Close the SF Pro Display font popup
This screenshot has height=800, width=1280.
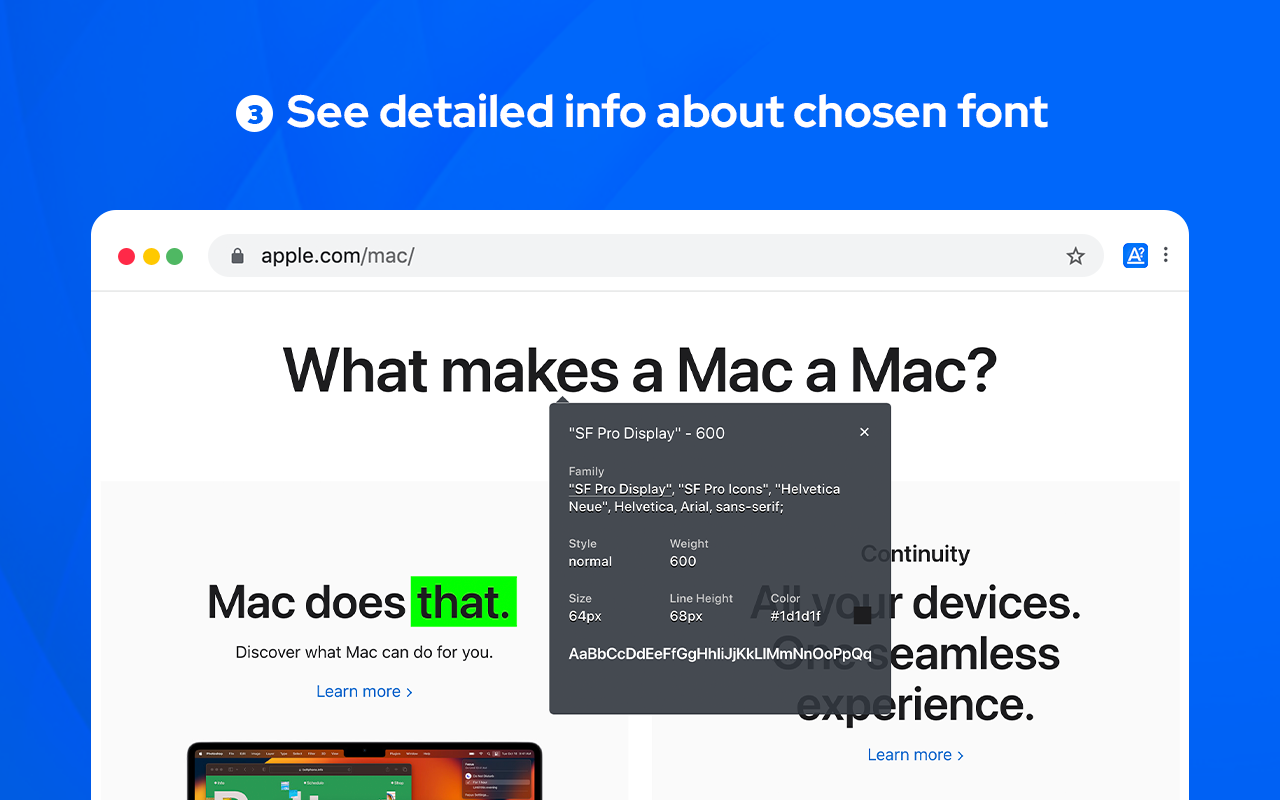(864, 431)
